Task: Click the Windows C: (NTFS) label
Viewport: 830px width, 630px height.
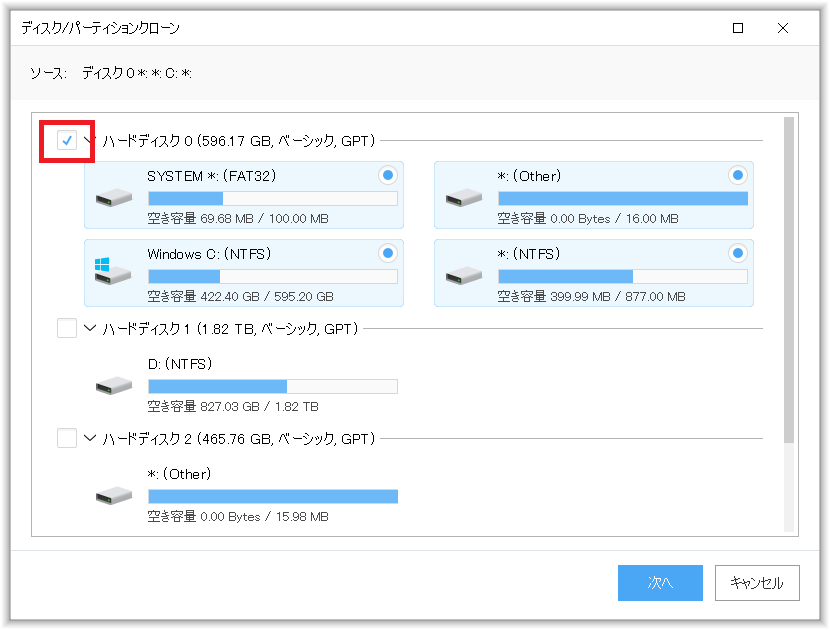Action: pyautogui.click(x=209, y=254)
